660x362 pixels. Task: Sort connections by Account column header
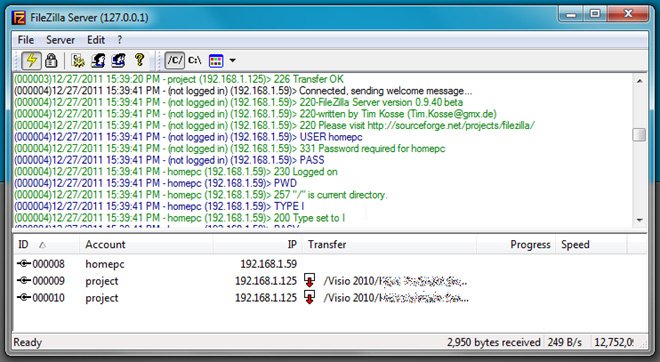point(146,245)
